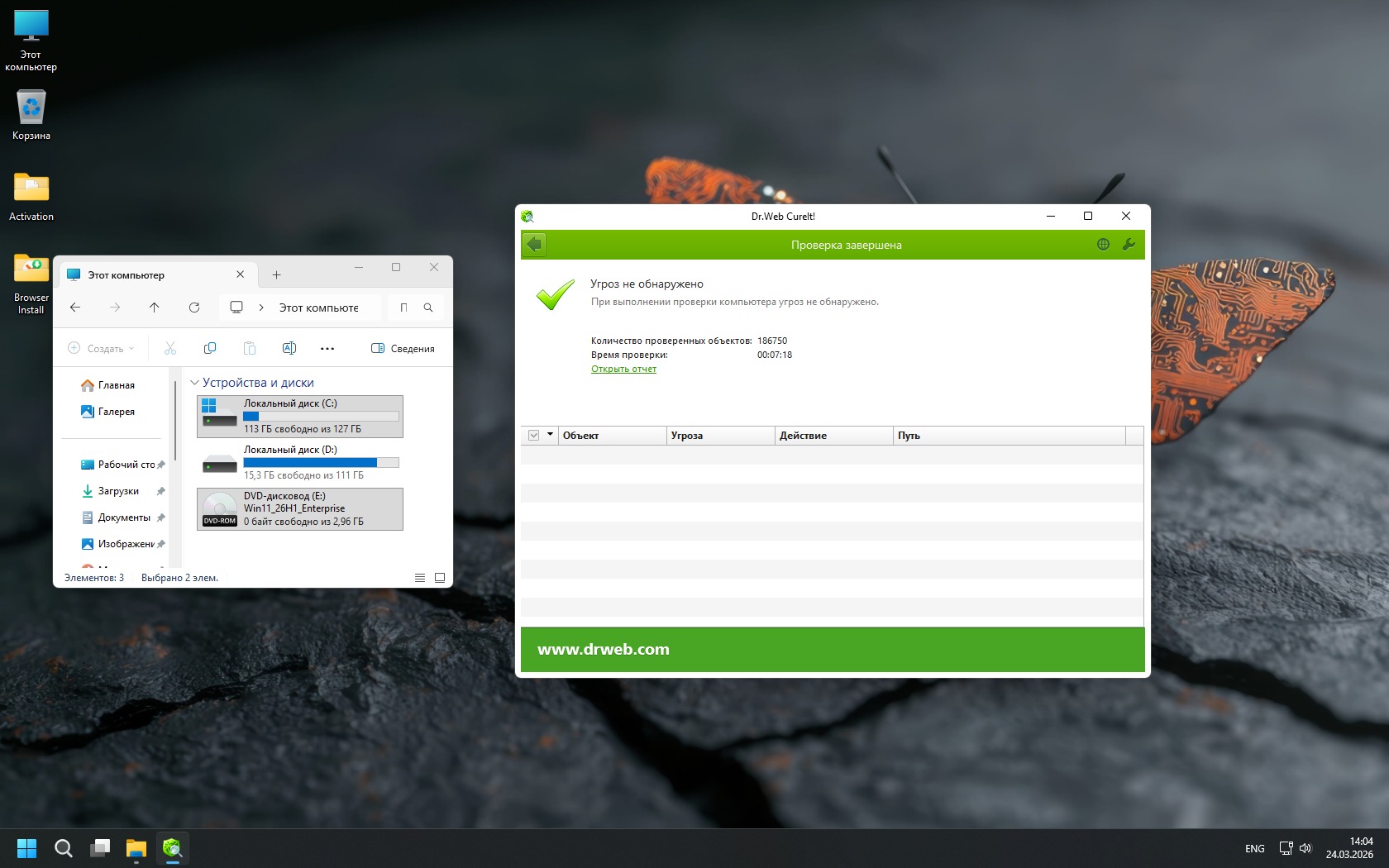Refresh the Explorer folder view

(194, 308)
